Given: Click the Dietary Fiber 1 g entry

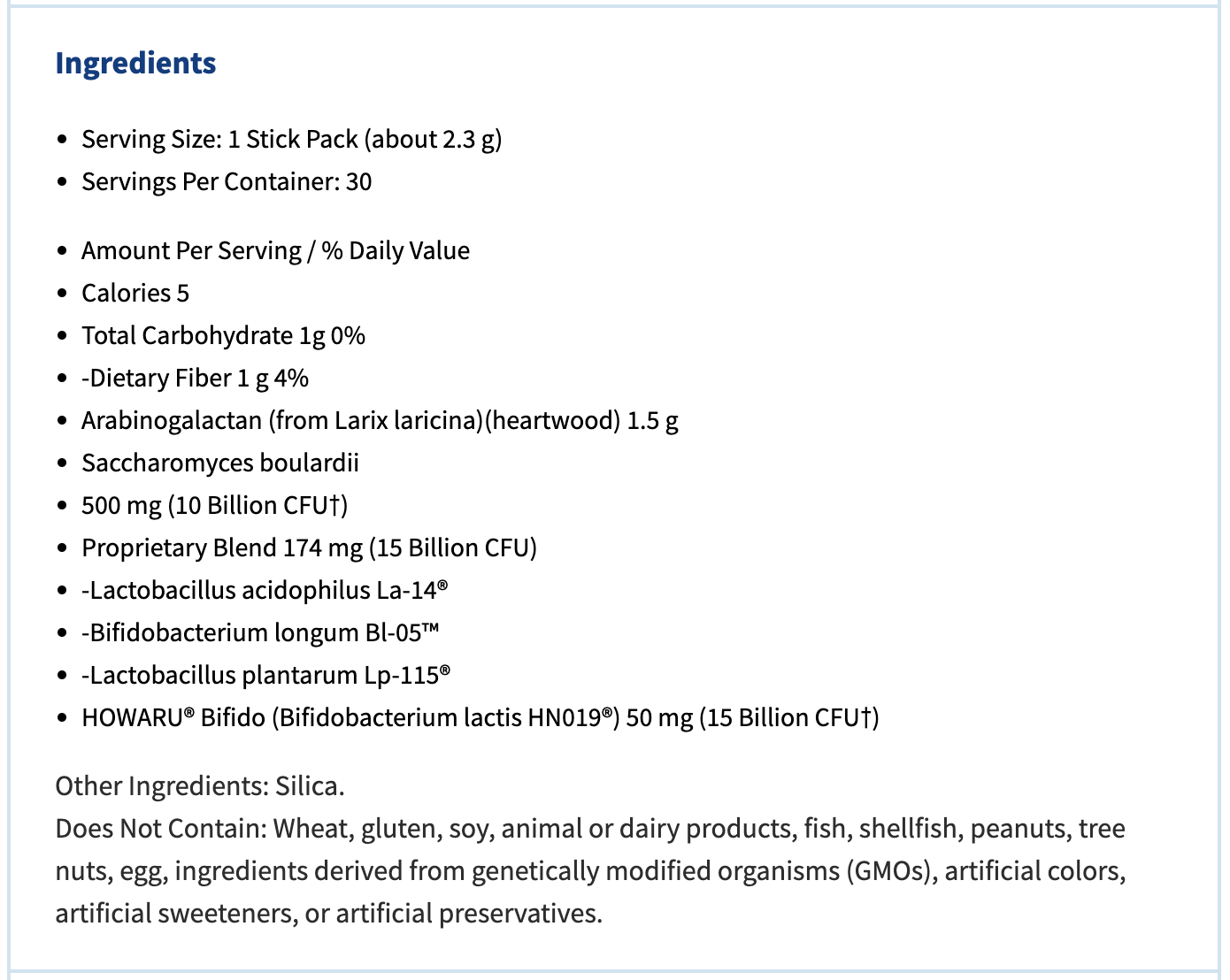Looking at the screenshot, I should coord(195,379).
